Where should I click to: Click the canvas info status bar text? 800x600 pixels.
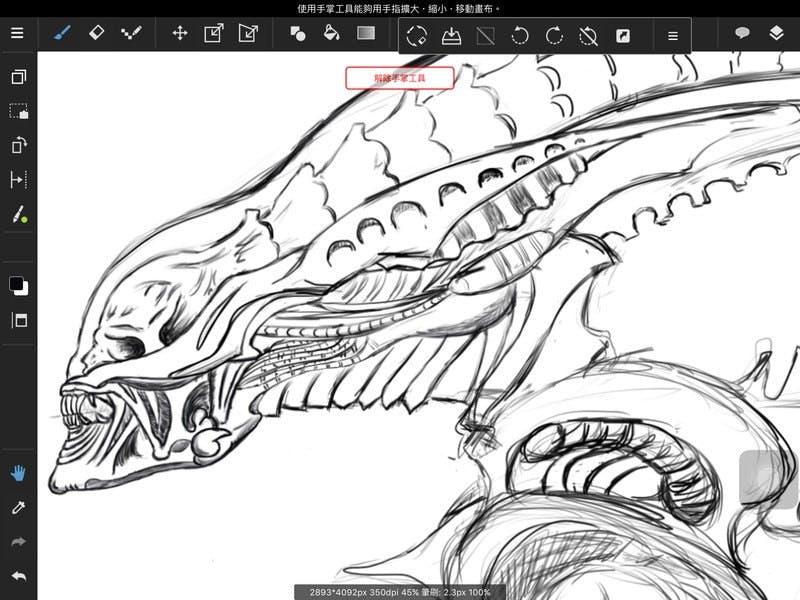(x=399, y=592)
